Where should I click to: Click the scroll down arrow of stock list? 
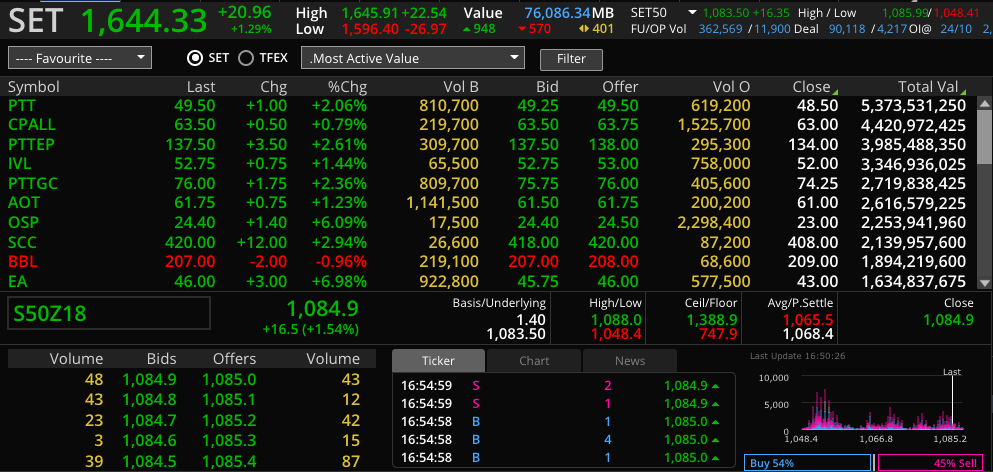pyautogui.click(x=984, y=283)
